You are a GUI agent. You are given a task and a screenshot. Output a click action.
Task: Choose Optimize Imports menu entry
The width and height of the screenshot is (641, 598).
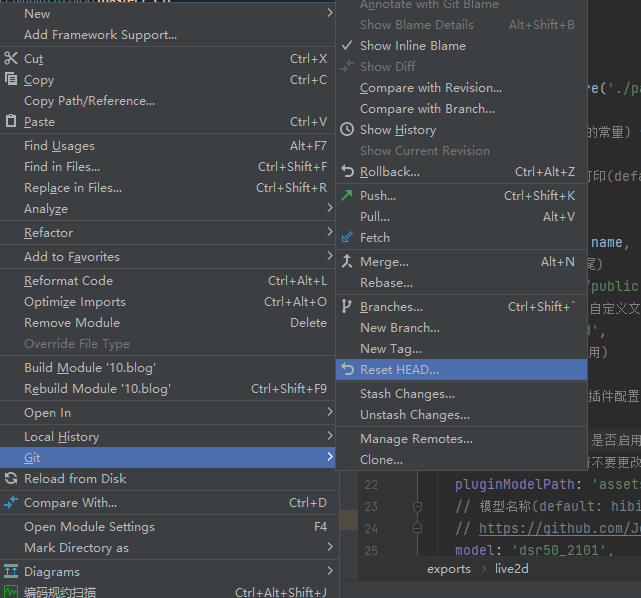168,302
